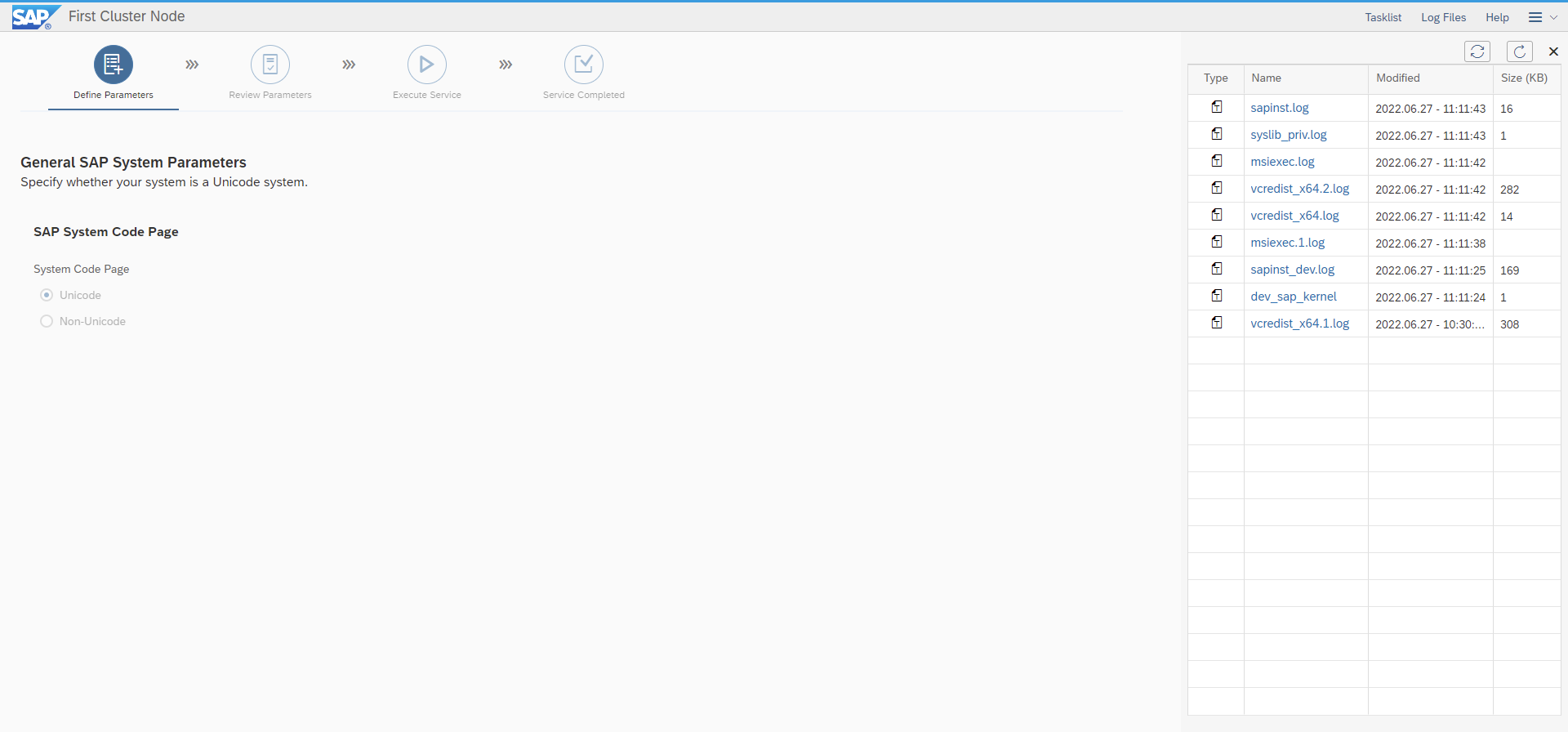Select the Non-Unicode radio button
1568x732 pixels.
pos(47,321)
